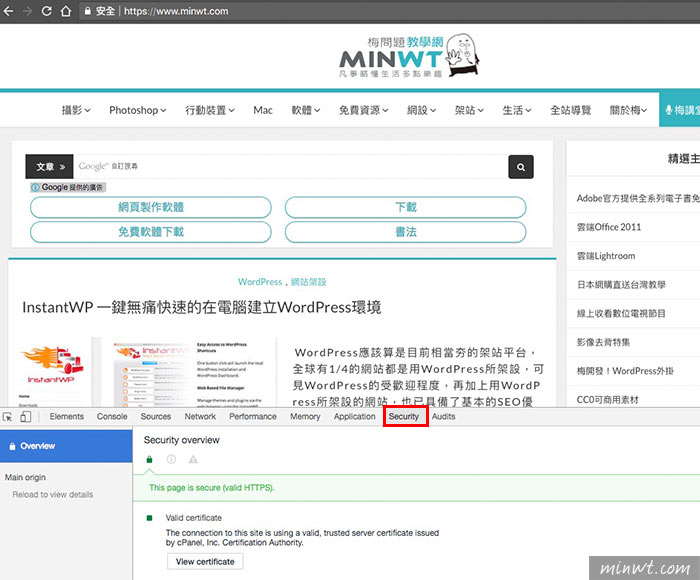Switch to the Console tab
Screen dimensions: 700x580
[112, 417]
